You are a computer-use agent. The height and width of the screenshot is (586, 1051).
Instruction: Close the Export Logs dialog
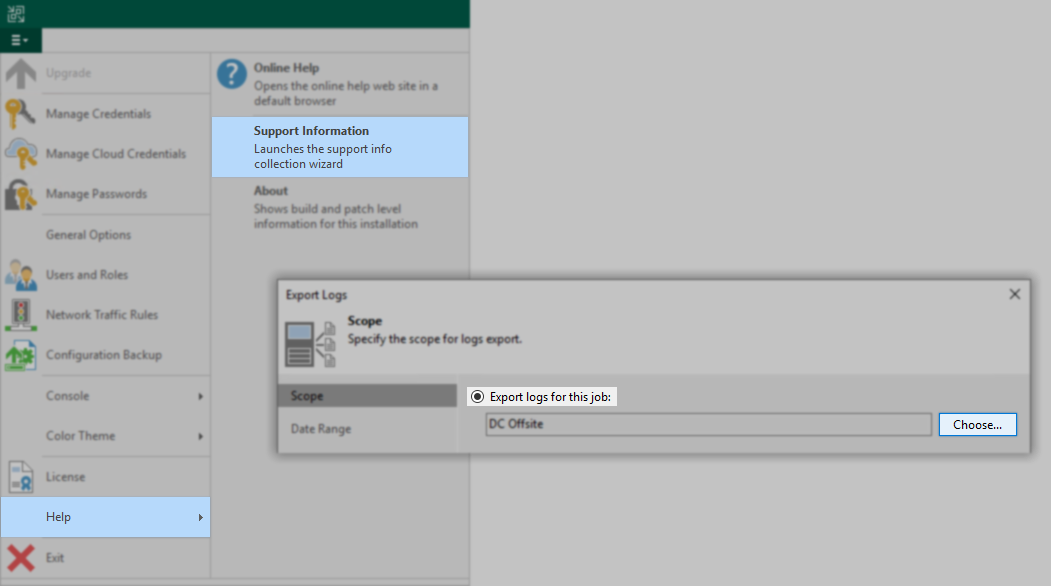[1015, 294]
